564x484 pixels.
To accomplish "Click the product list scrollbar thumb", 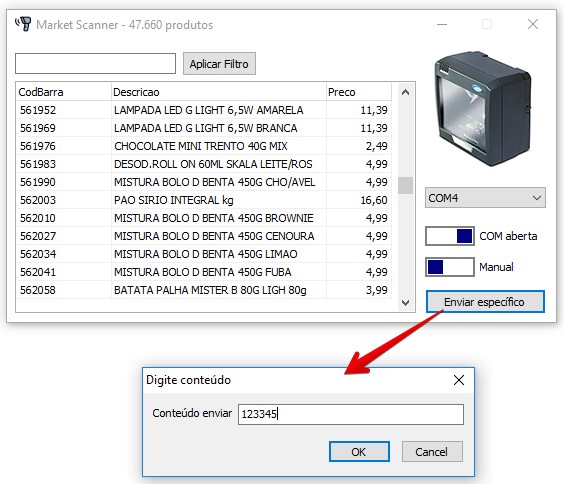I will [x=405, y=186].
